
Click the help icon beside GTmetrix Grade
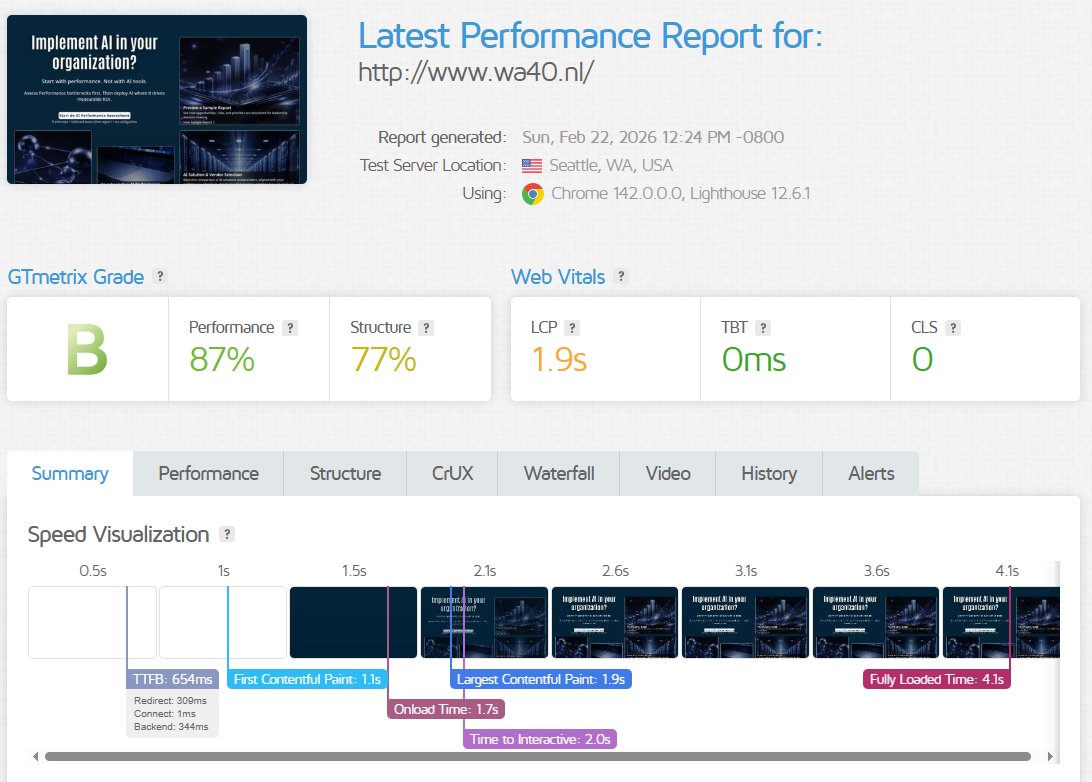(x=160, y=277)
